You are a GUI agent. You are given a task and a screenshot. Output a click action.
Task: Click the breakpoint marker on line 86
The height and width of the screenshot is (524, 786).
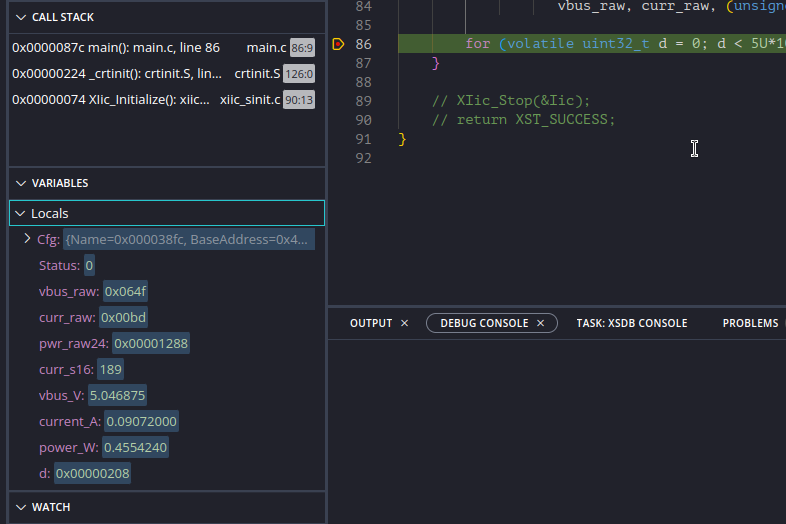click(x=338, y=44)
